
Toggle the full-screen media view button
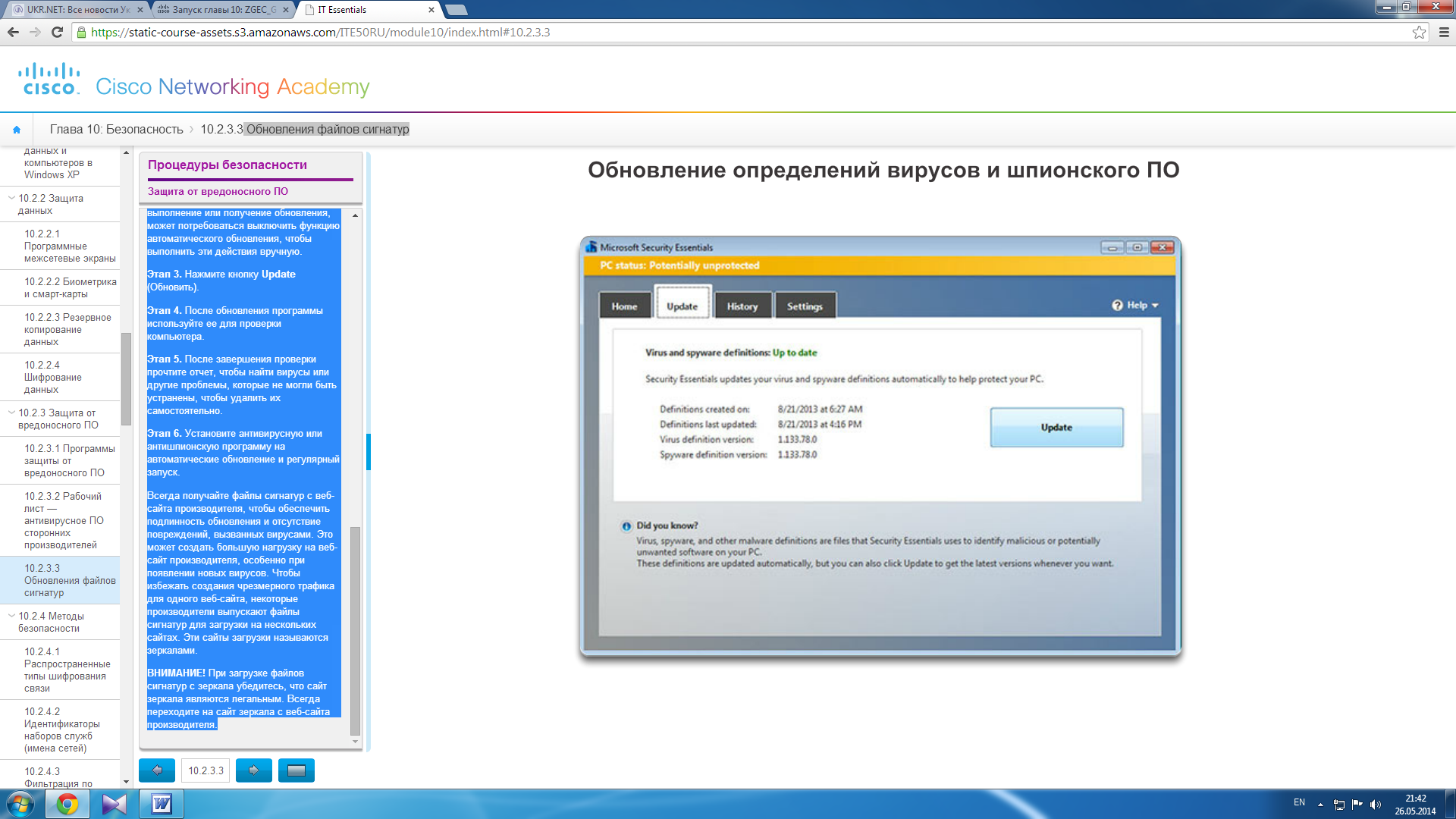[x=297, y=770]
